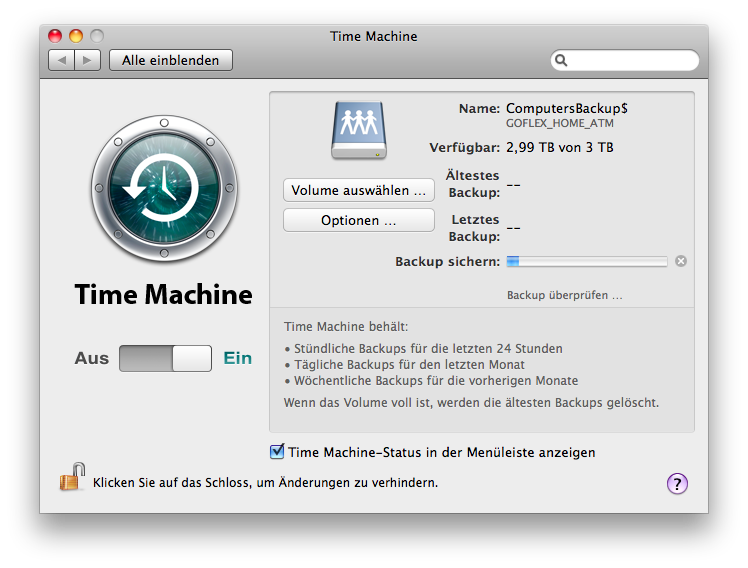The height and width of the screenshot is (568, 748).
Task: Click the large Time Machine clock icon
Action: [164, 188]
